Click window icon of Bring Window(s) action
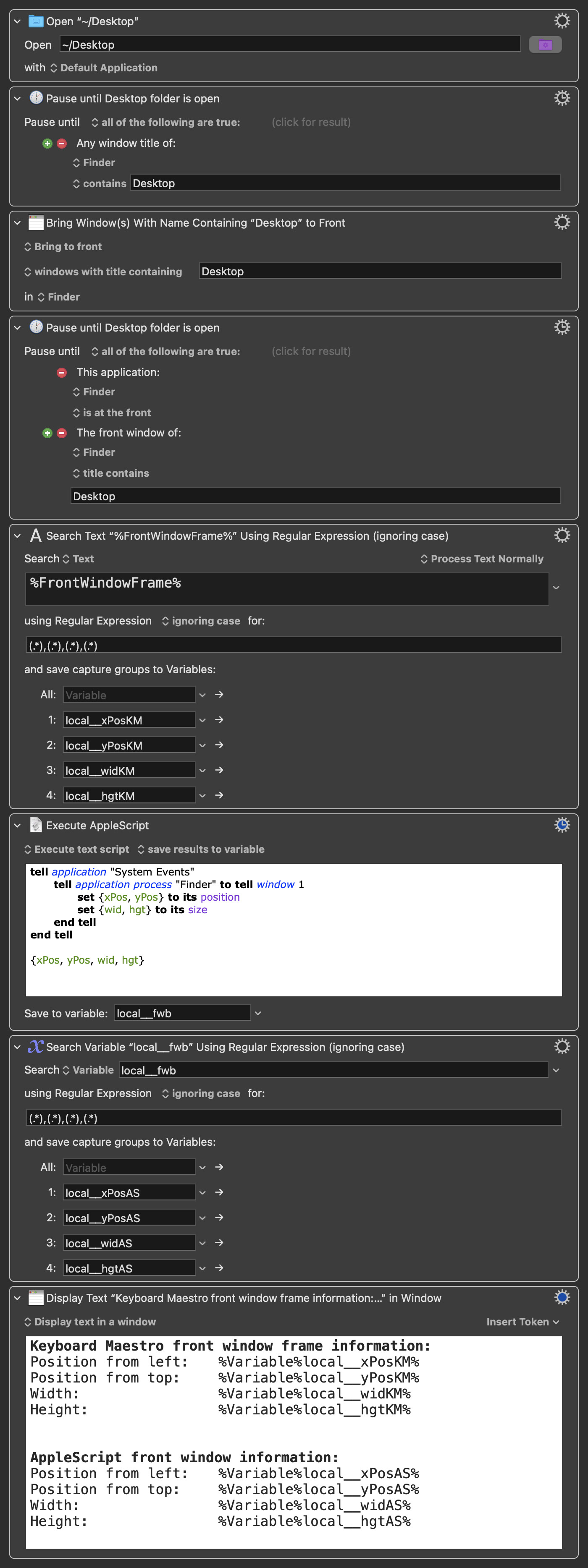588x1568 pixels. 36,223
